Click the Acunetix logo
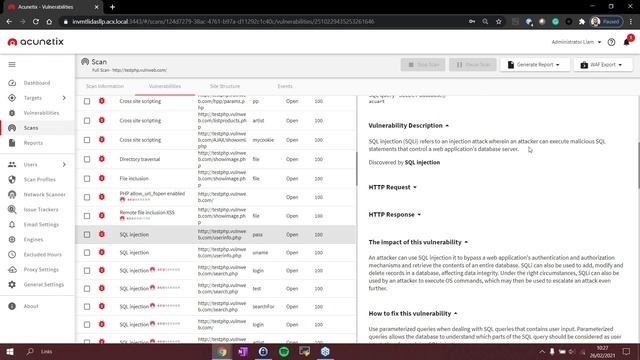This screenshot has width=640, height=360. (36, 42)
